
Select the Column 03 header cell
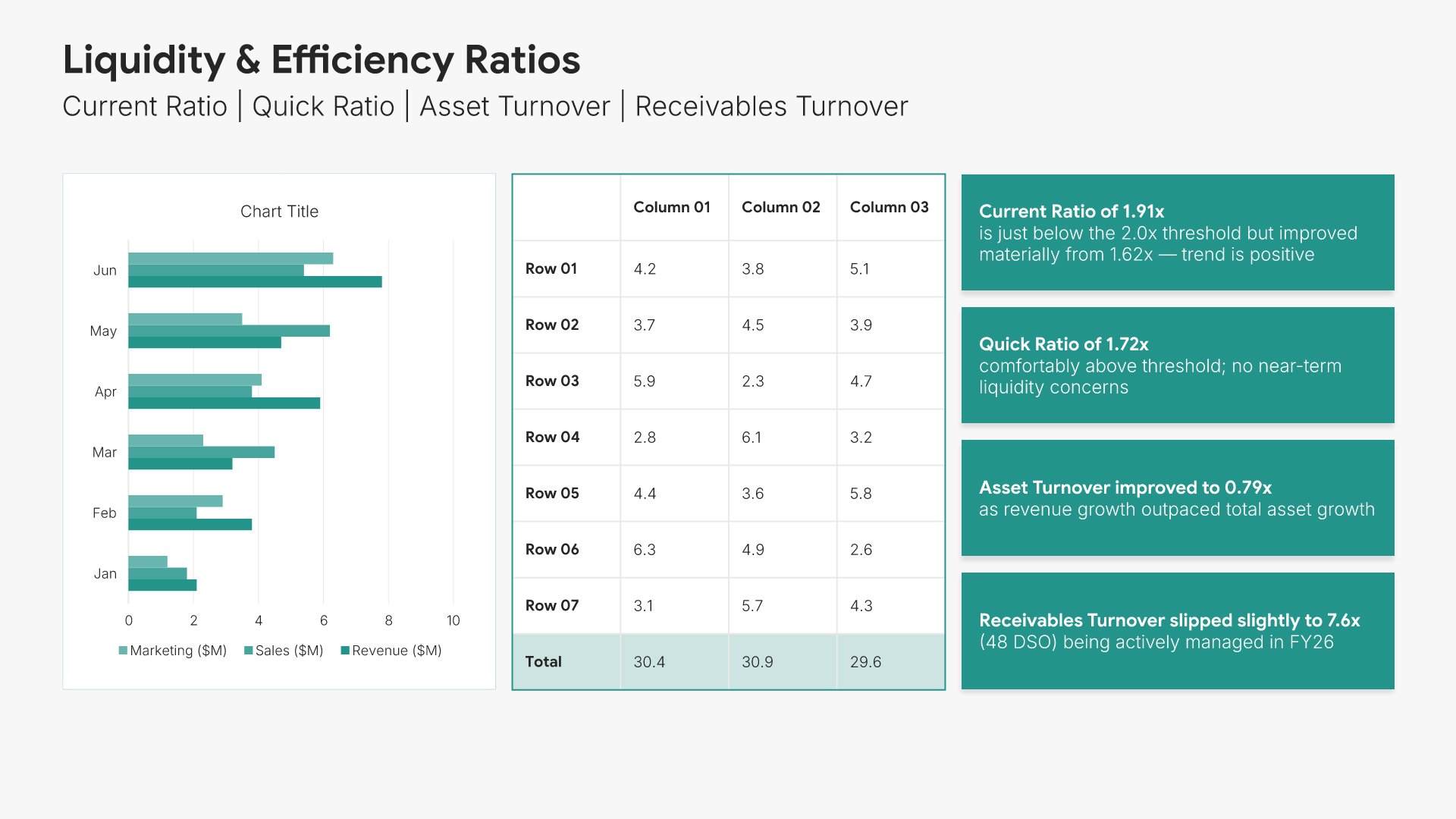coord(889,207)
